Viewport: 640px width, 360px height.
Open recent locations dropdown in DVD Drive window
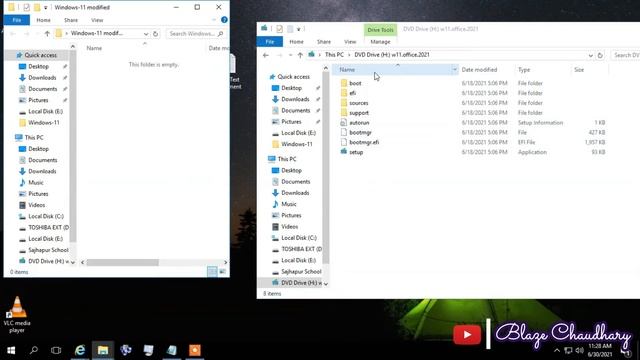[290, 55]
